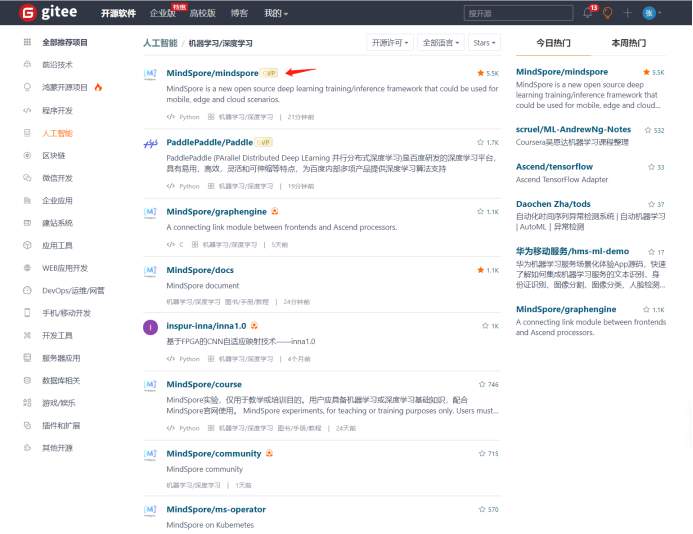Open 开源软件 in top navigation
The width and height of the screenshot is (693, 534).
(x=118, y=13)
